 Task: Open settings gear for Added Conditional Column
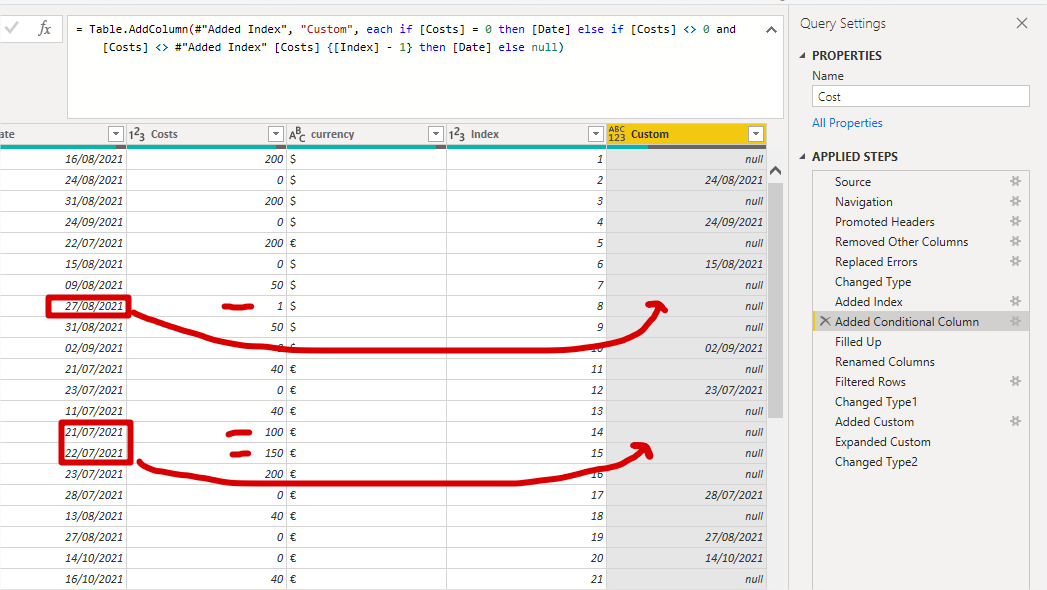point(1016,321)
